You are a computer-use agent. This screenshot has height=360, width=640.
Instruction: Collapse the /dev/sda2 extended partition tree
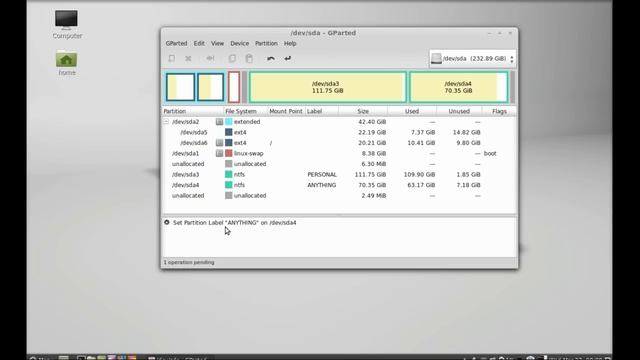coord(166,122)
